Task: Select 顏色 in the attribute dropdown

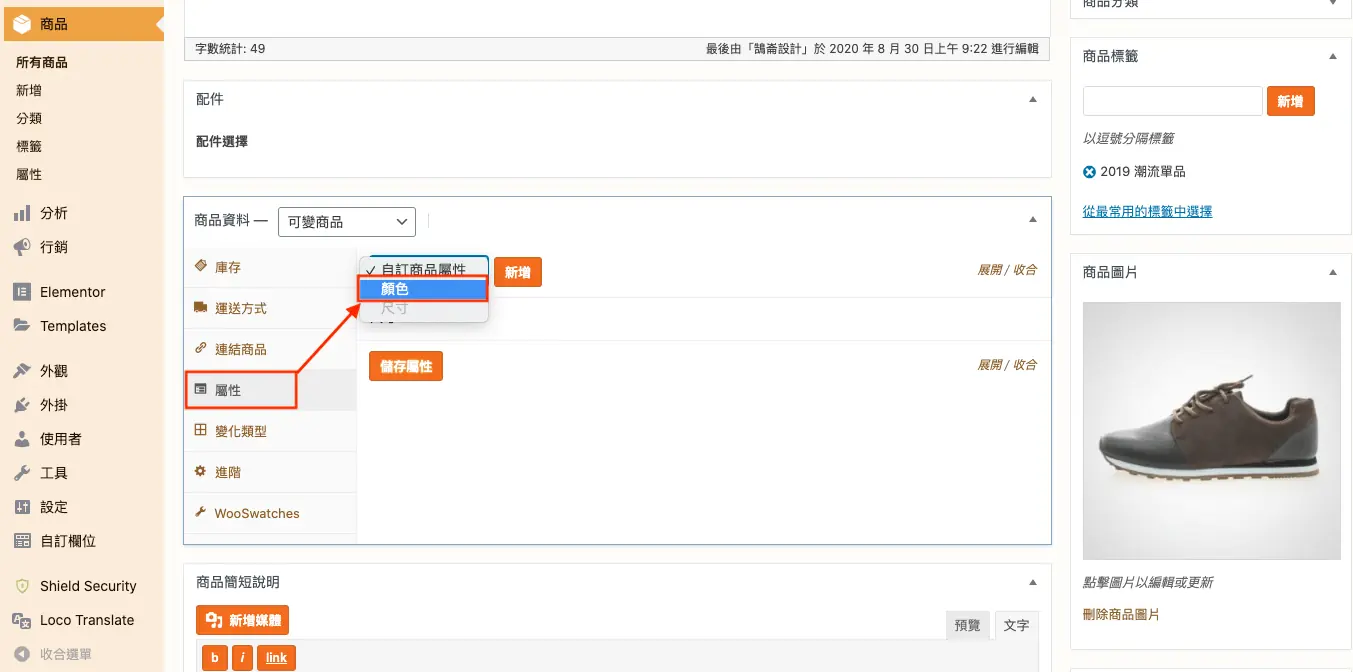Action: [x=423, y=289]
